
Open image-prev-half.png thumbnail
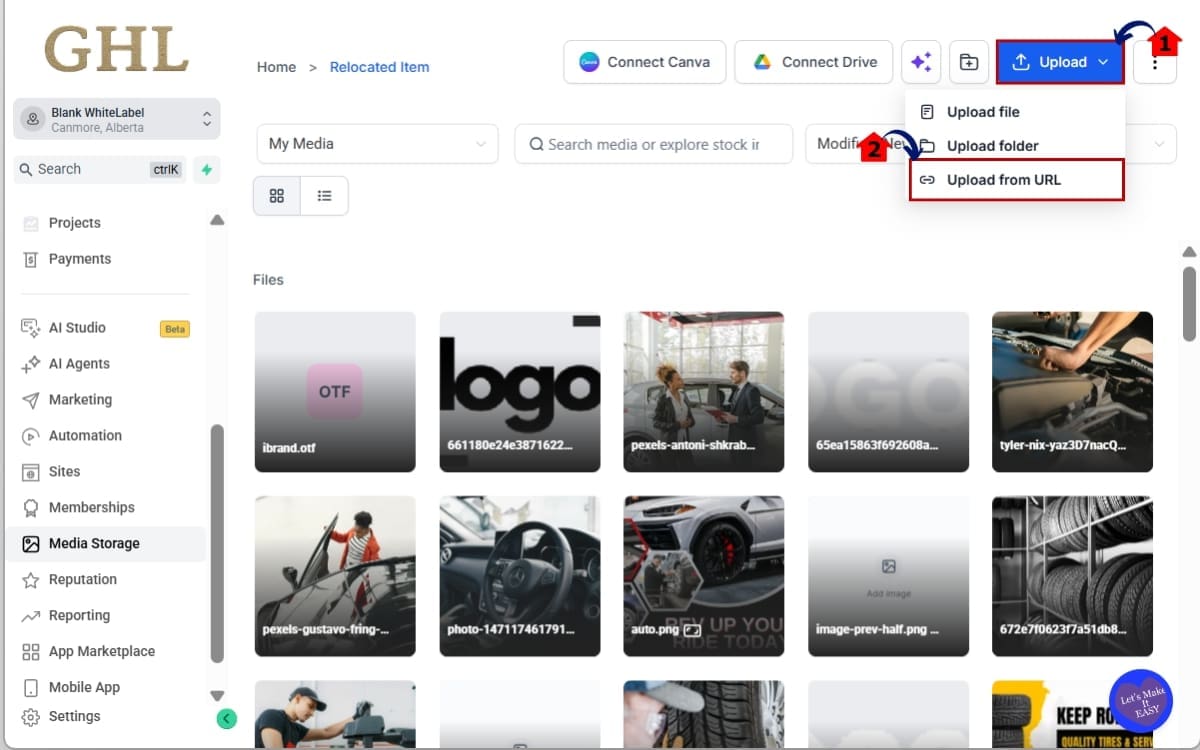pyautogui.click(x=888, y=576)
